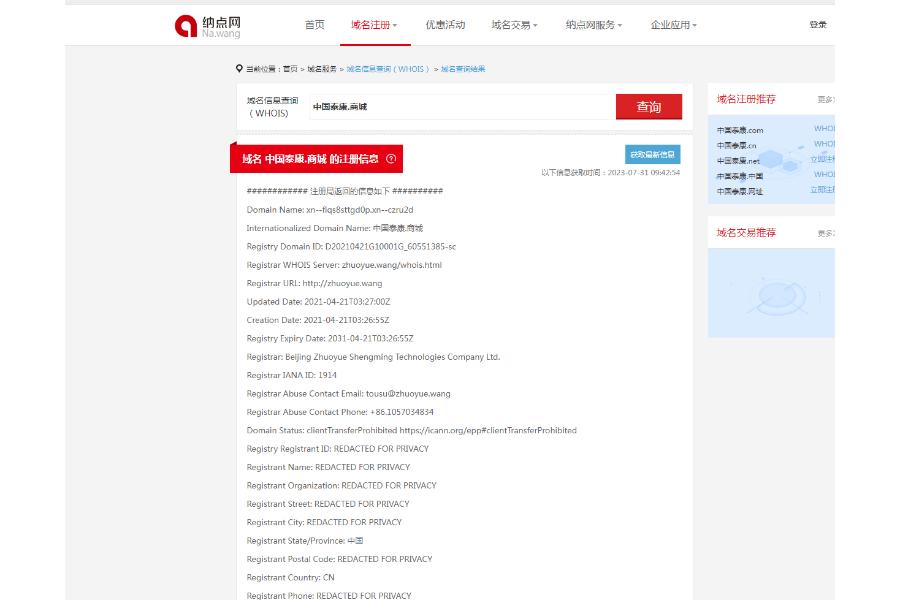Open the 首页 menu item
Screen dimensions: 900x600
[x=315, y=25]
